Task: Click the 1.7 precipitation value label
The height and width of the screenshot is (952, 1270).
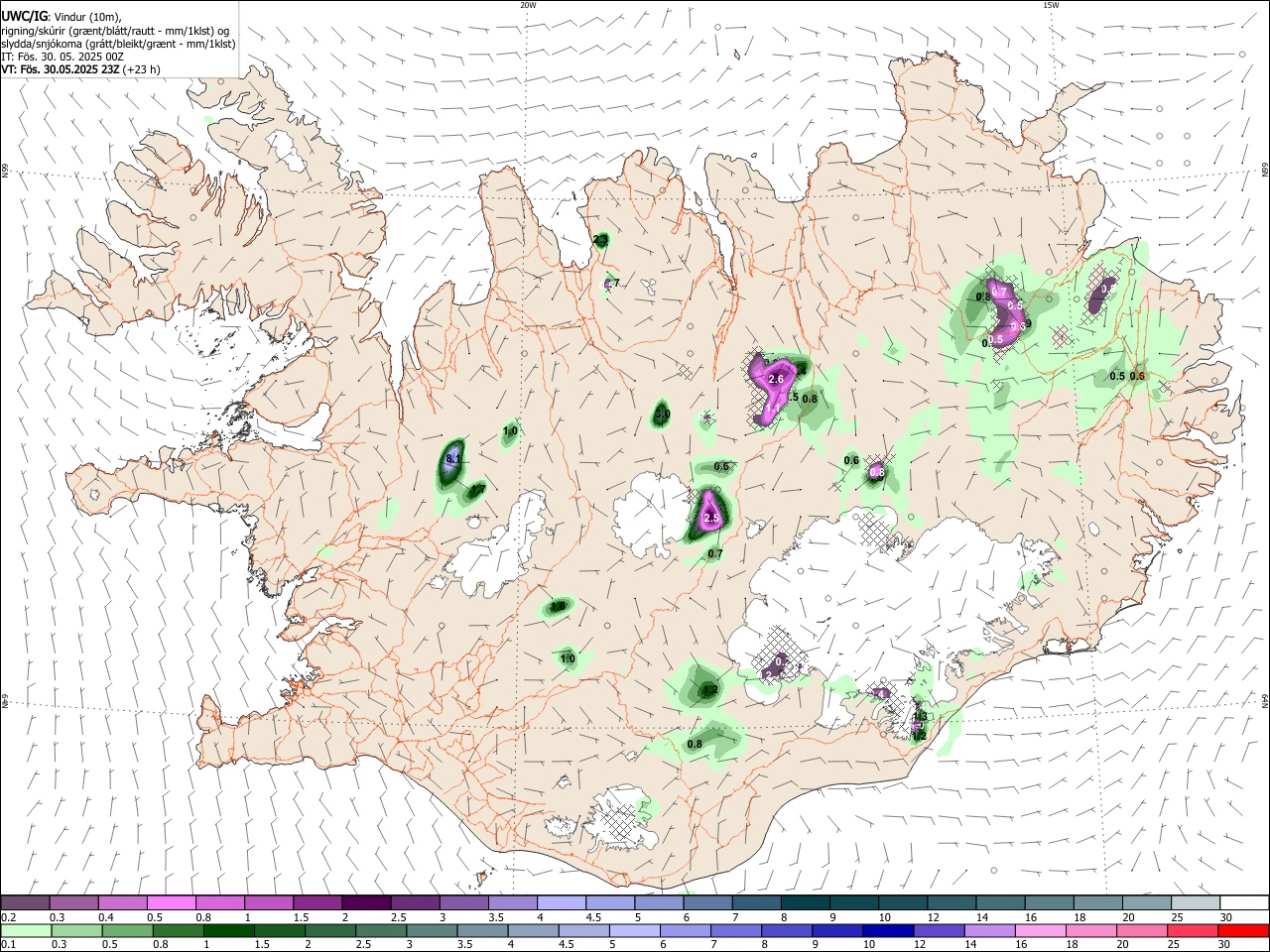Action: coord(477,489)
